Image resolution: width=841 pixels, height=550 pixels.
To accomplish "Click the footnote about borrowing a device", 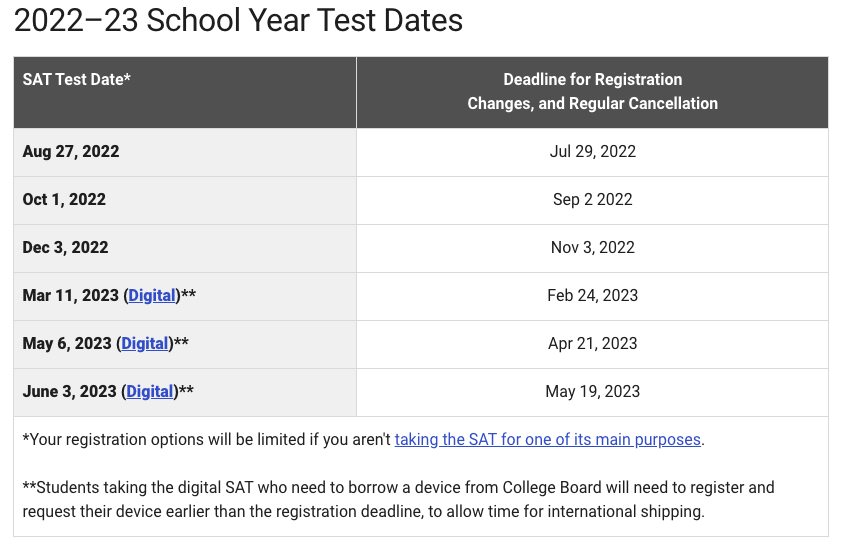I will pyautogui.click(x=398, y=500).
